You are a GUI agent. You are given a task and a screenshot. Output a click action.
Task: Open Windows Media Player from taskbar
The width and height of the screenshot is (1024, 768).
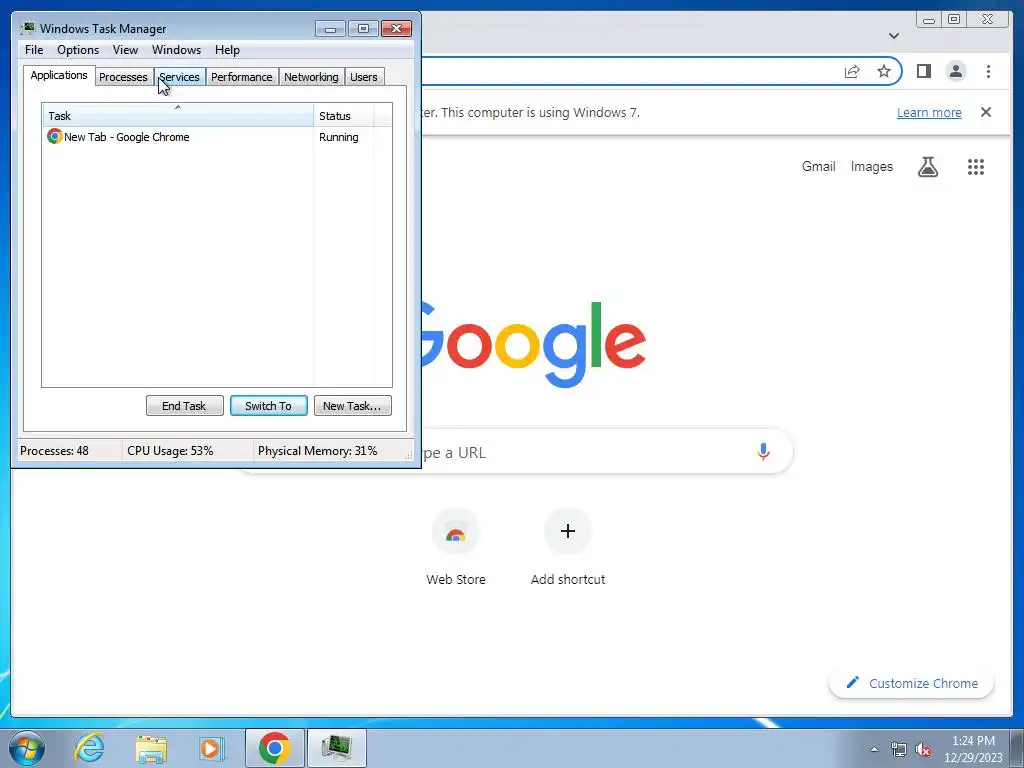(x=210, y=748)
